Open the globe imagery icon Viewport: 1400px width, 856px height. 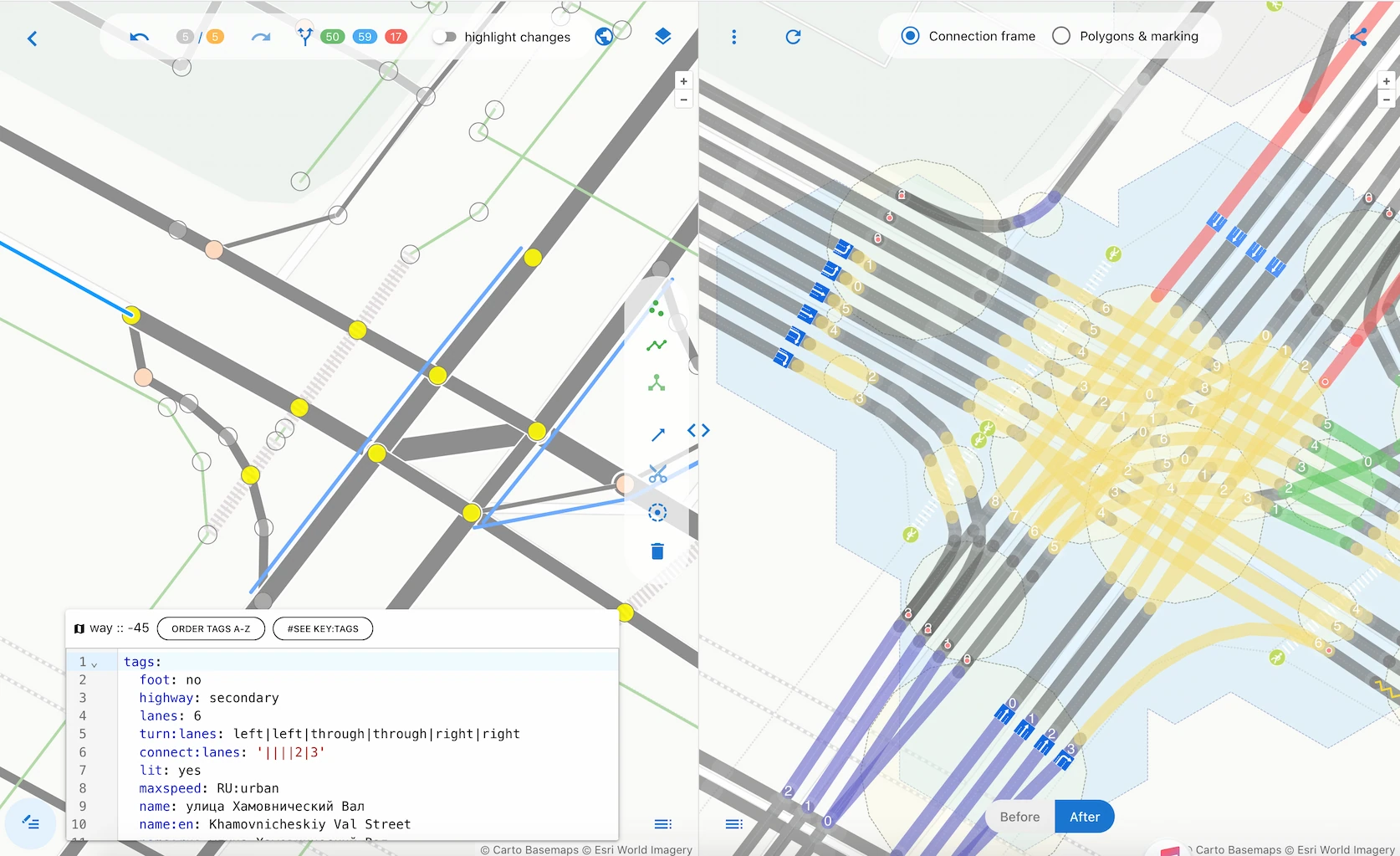coord(604,37)
